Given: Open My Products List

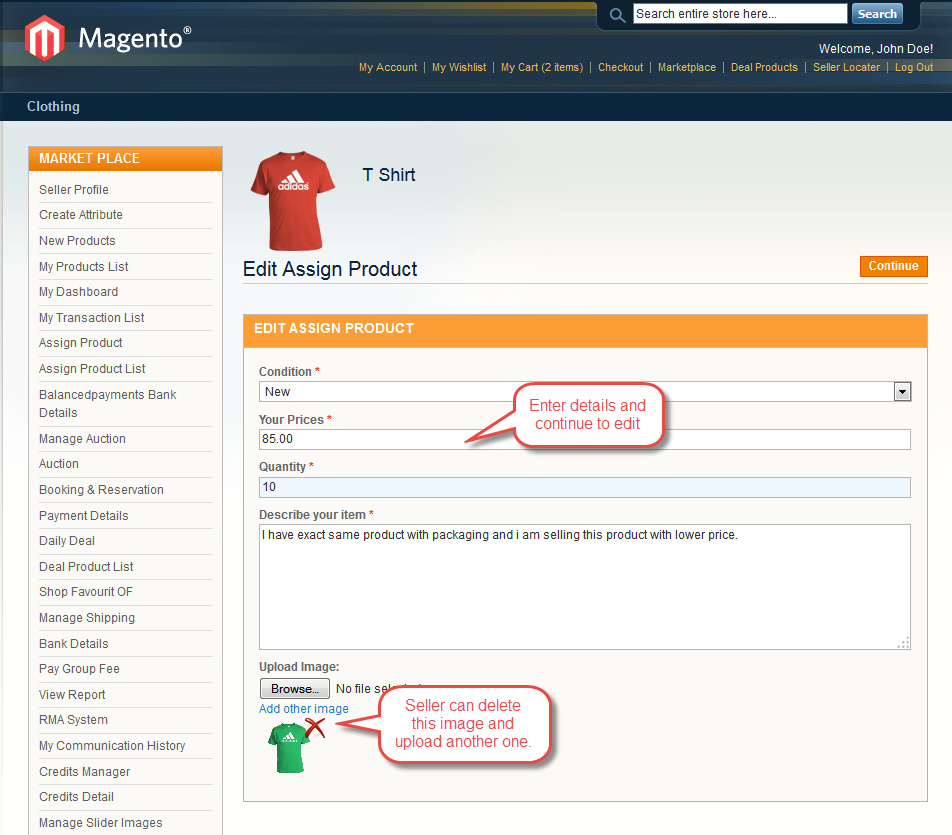Looking at the screenshot, I should pyautogui.click(x=84, y=267).
